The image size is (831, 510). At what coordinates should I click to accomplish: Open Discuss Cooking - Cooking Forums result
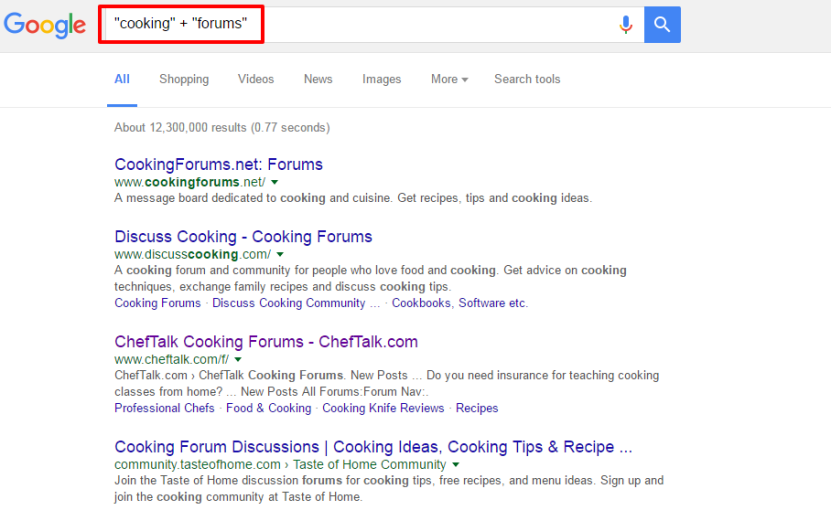(243, 236)
